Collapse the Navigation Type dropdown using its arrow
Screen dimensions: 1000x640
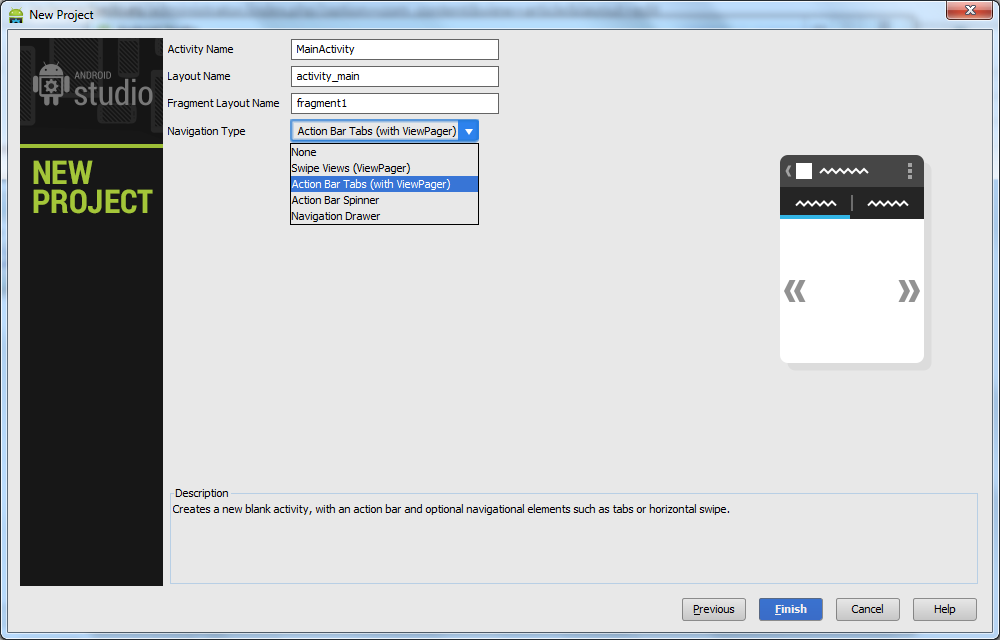469,131
